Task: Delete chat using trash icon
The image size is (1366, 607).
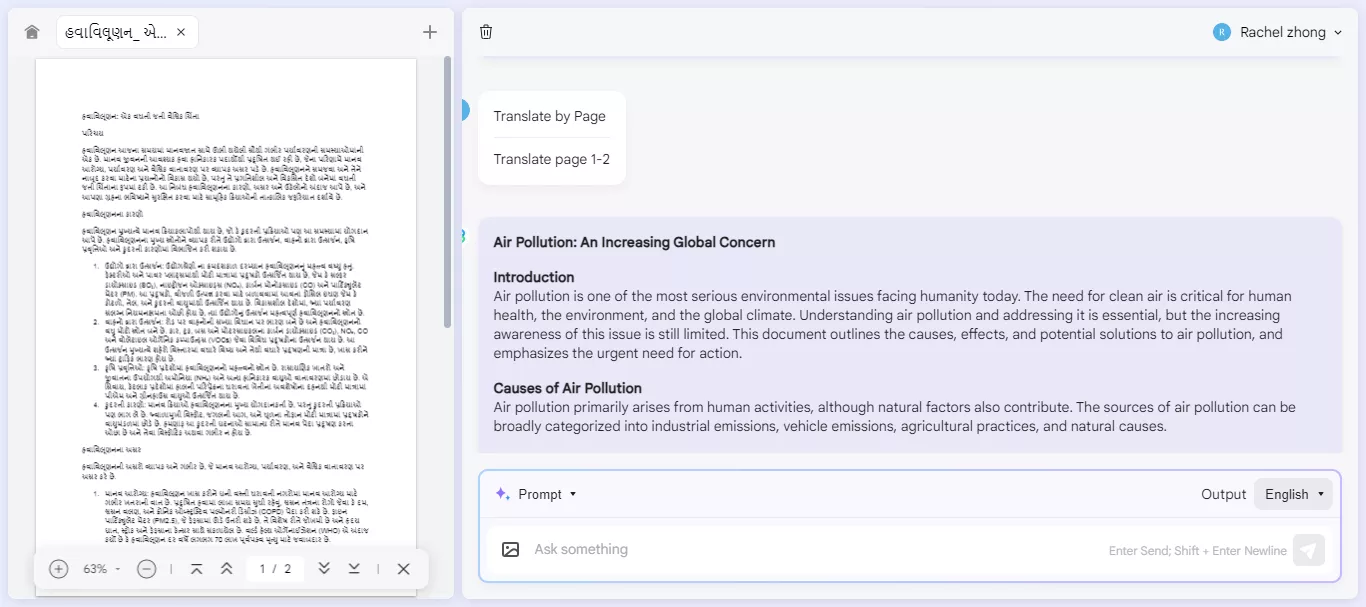Action: point(486,32)
